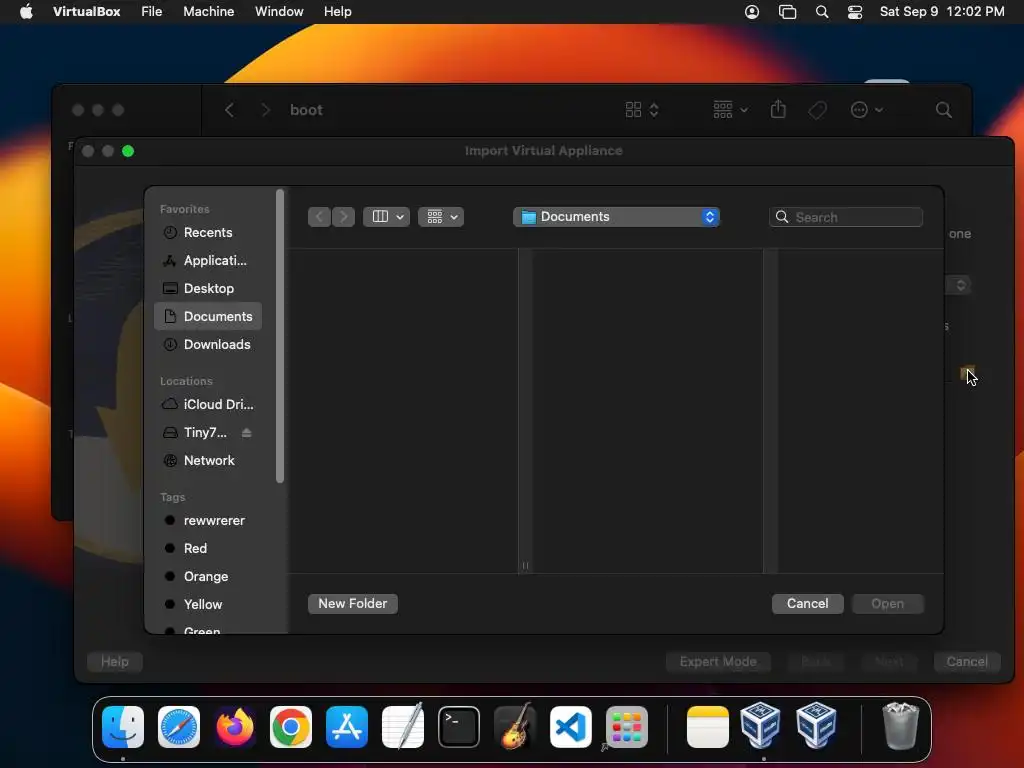
Task: Open Control Center in the menu bar
Action: pyautogui.click(x=855, y=12)
